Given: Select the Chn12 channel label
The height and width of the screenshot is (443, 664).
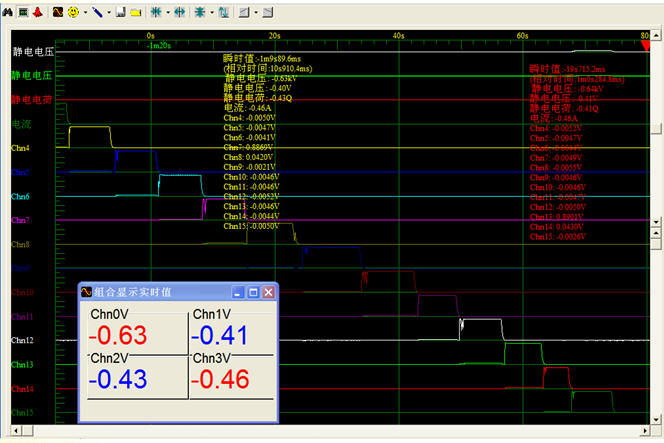Looking at the screenshot, I should tap(22, 340).
